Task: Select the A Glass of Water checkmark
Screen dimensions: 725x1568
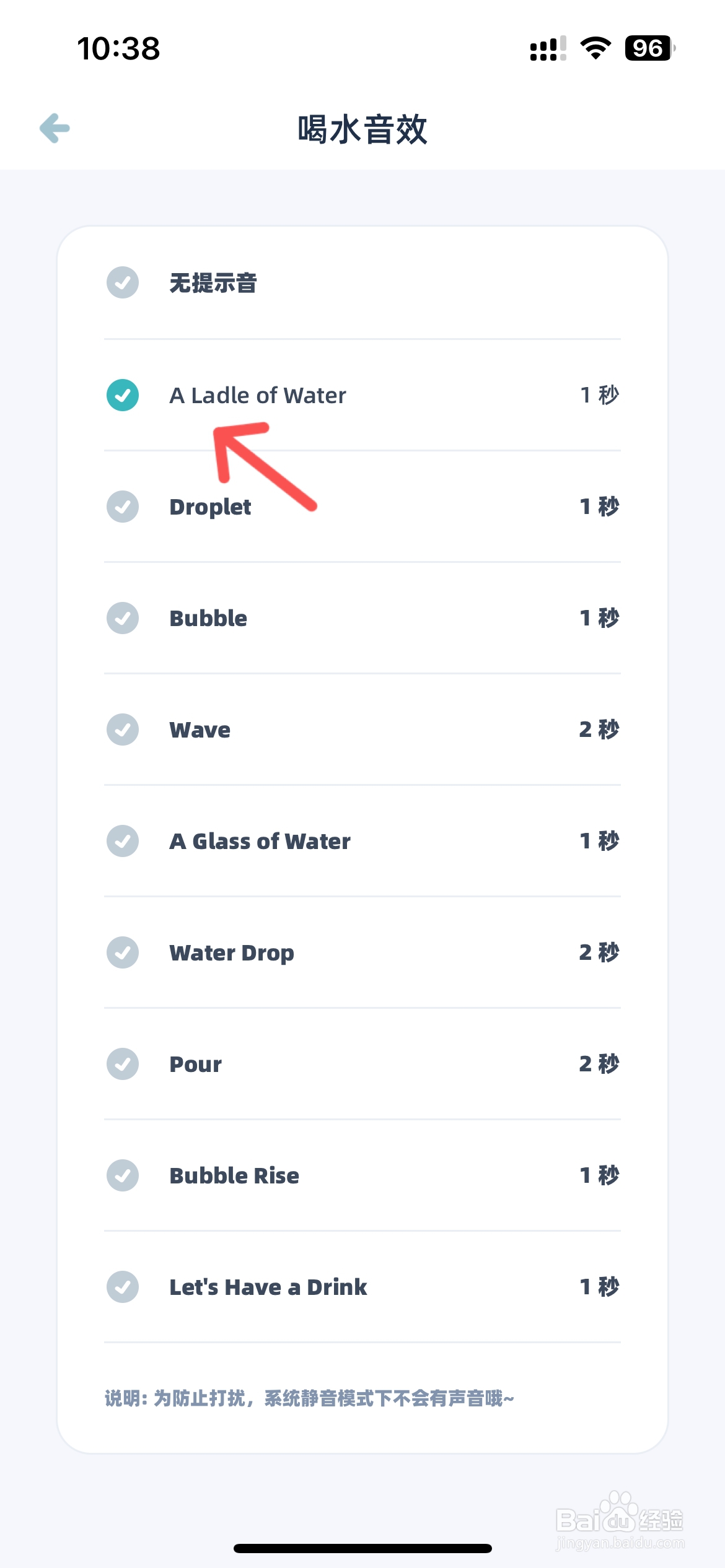Action: coord(123,841)
